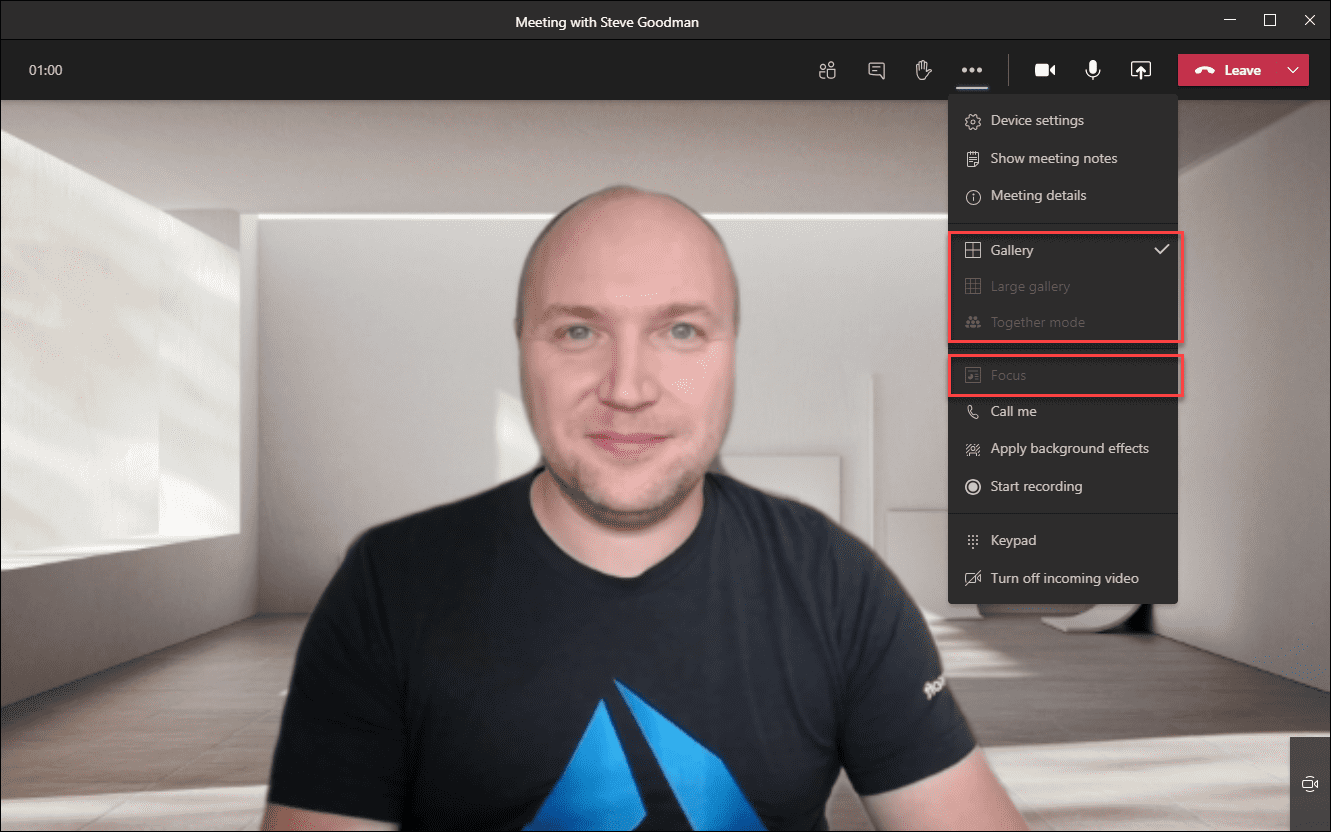Click the meeting notes icon
The height and width of the screenshot is (832, 1331).
[x=972, y=159]
